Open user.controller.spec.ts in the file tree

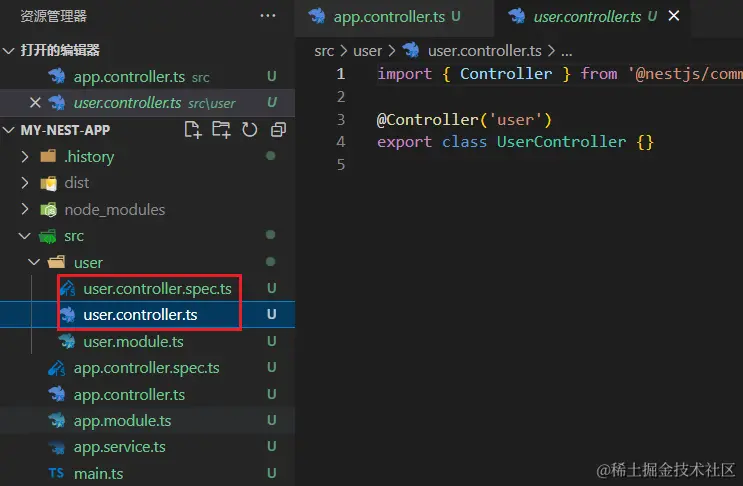pos(147,288)
